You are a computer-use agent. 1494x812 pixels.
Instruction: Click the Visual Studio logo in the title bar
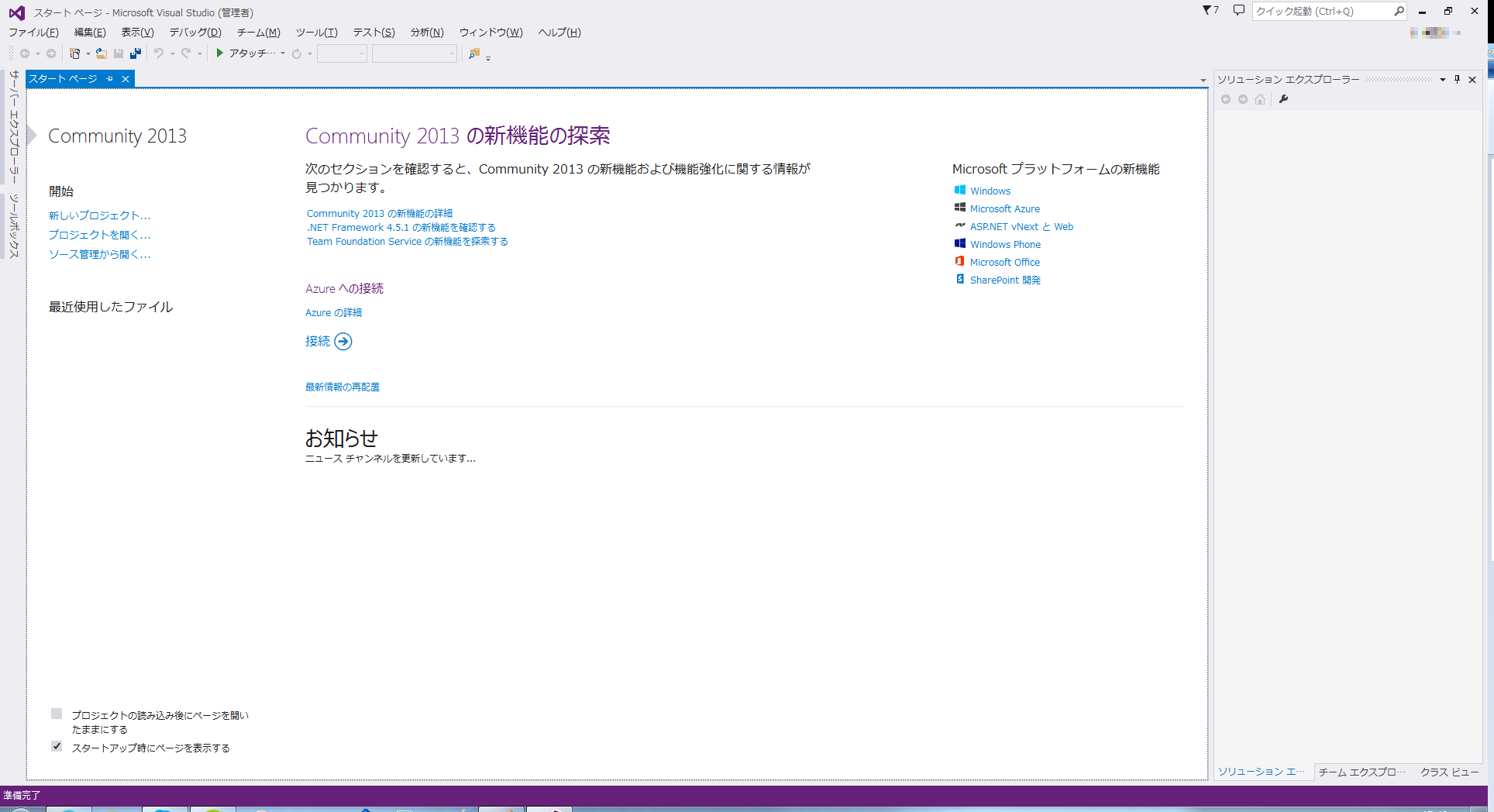click(x=16, y=12)
